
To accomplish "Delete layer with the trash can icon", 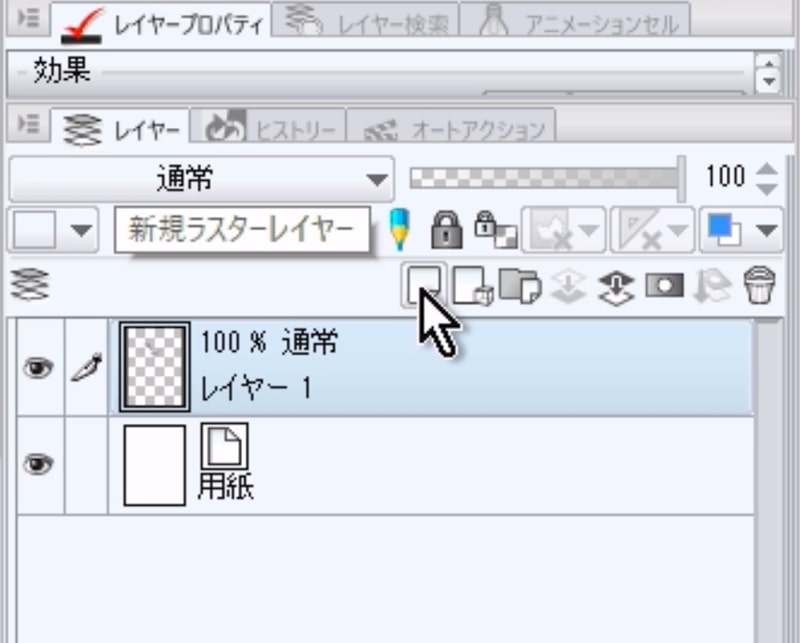I will pos(760,285).
